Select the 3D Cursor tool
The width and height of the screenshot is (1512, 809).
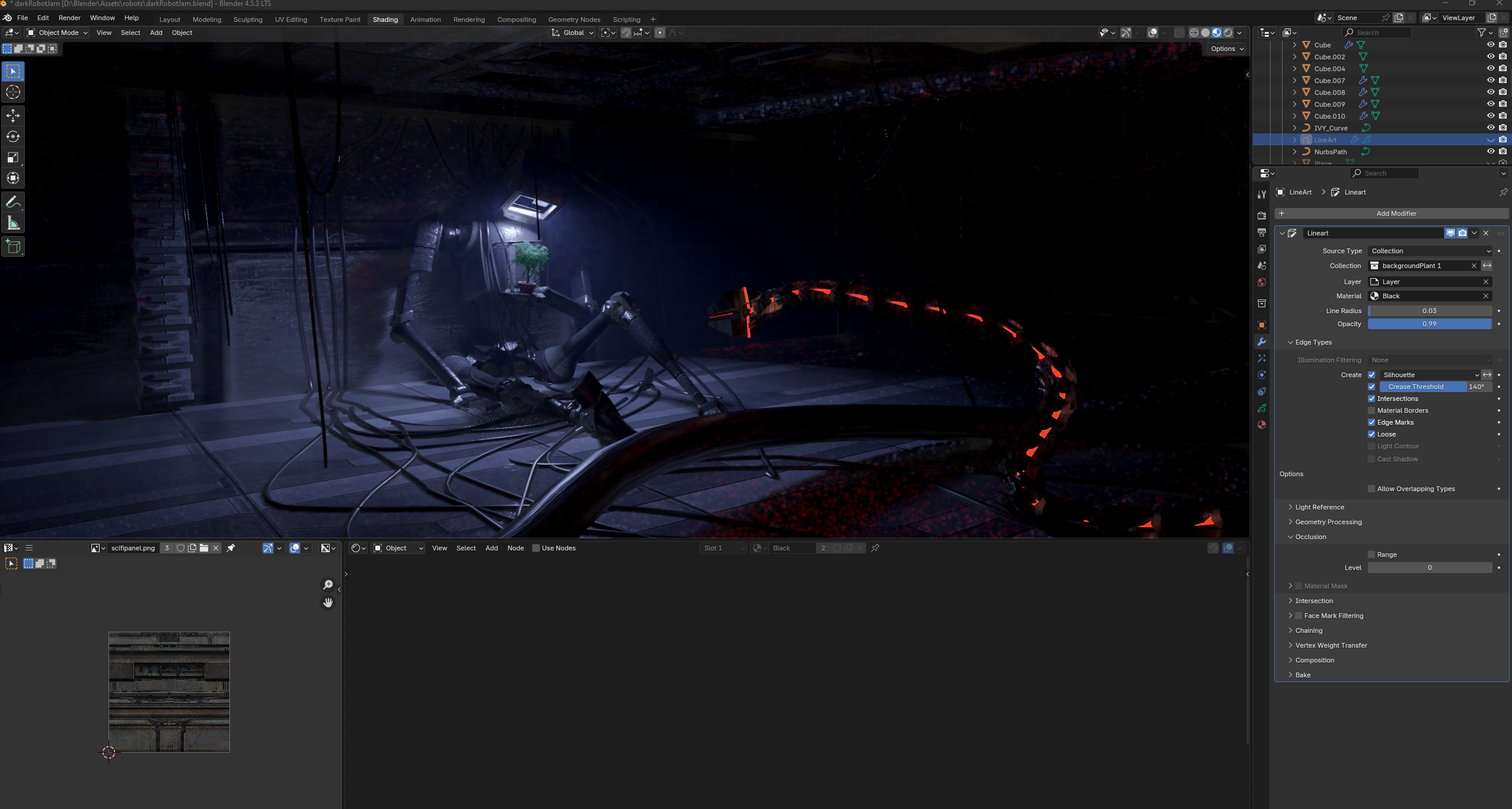click(13, 92)
